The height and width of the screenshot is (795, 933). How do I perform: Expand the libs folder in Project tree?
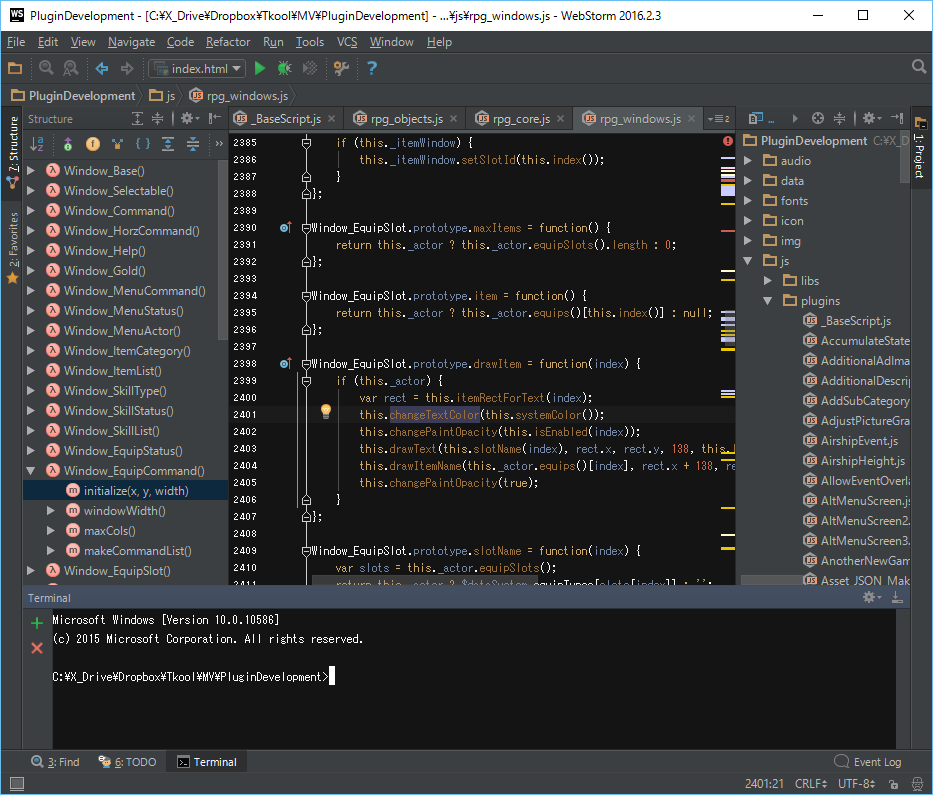(768, 280)
